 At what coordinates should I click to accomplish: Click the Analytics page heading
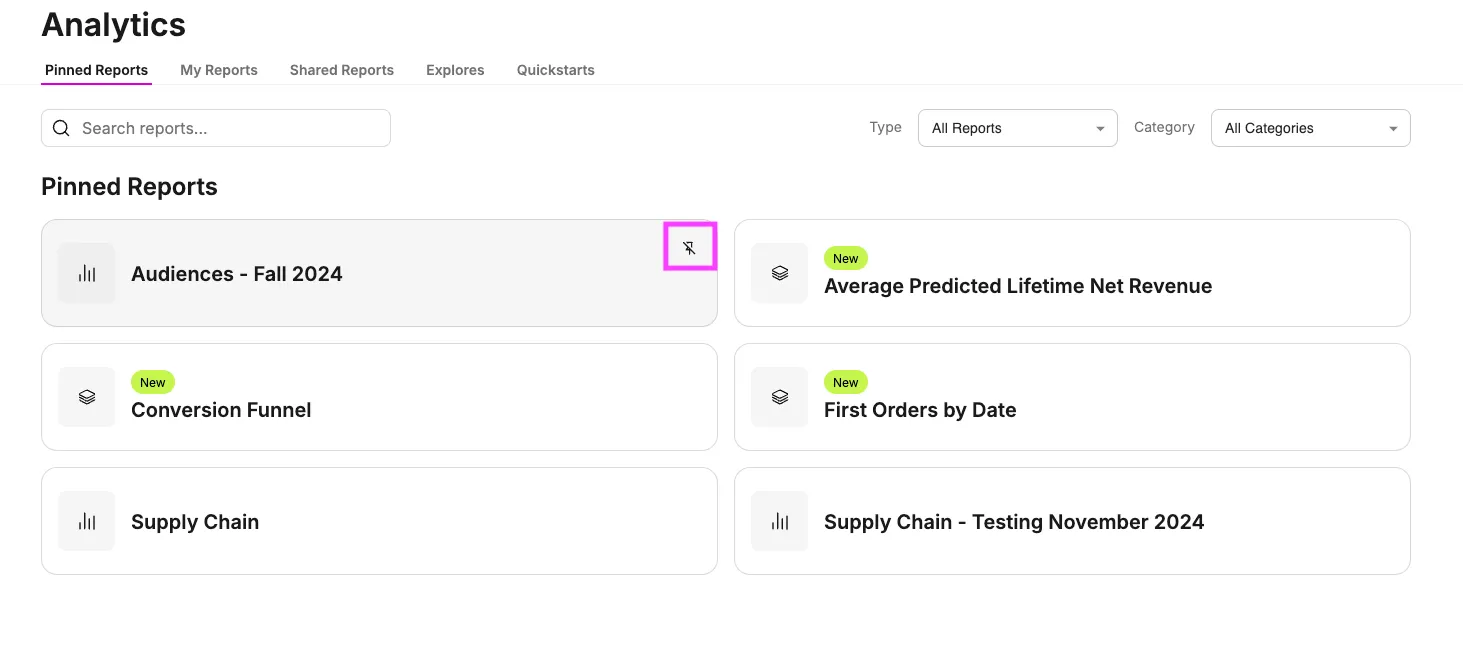[114, 25]
